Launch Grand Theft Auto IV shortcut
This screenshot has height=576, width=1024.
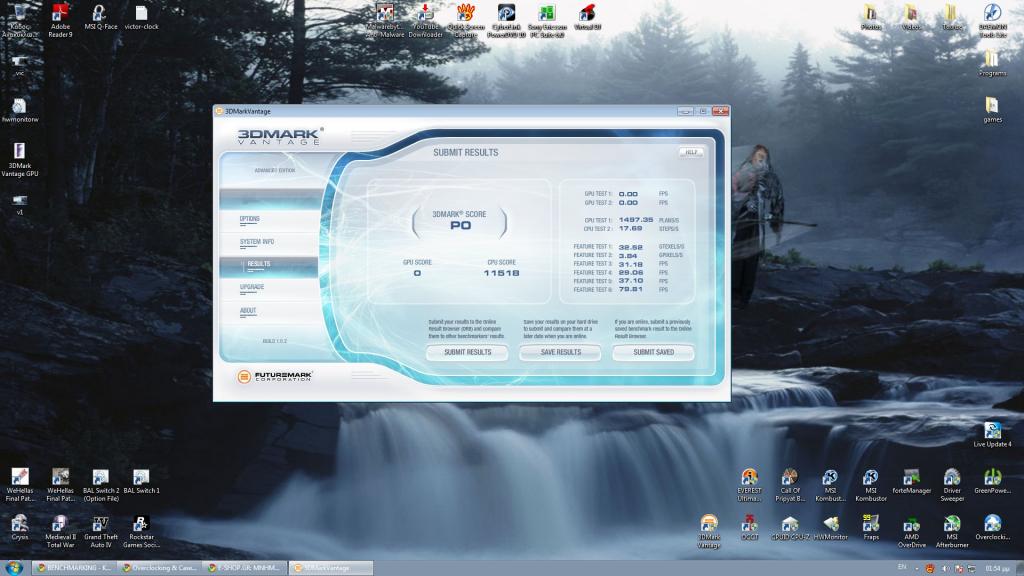point(101,531)
